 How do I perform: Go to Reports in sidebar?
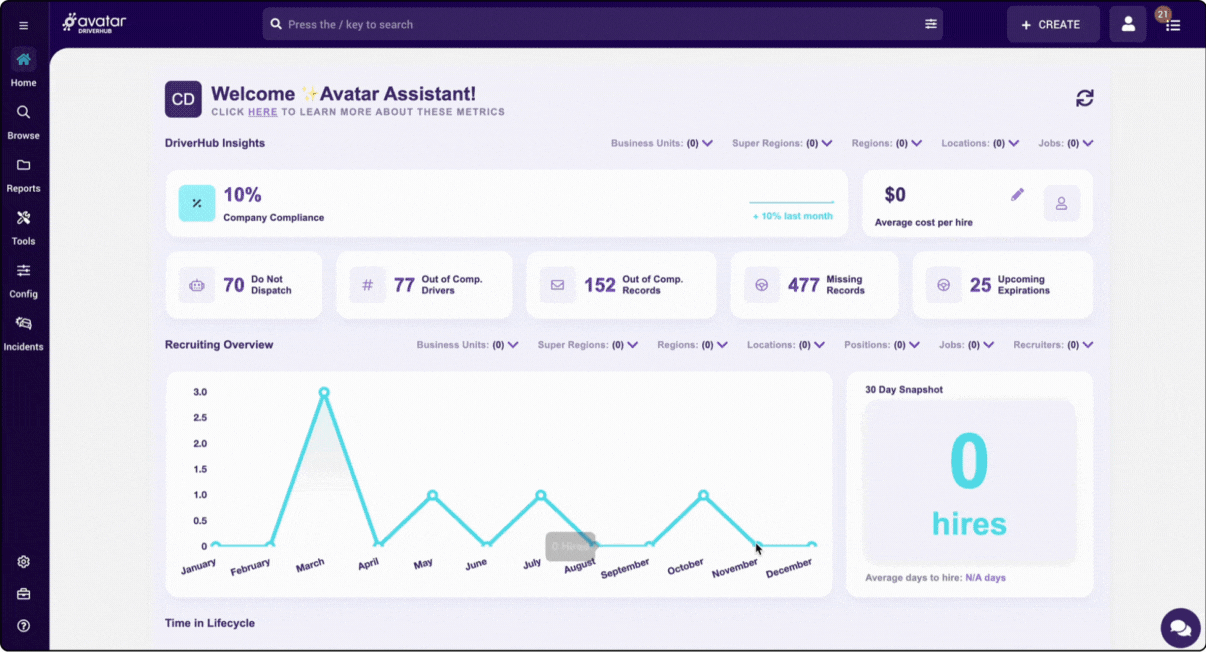pyautogui.click(x=24, y=175)
